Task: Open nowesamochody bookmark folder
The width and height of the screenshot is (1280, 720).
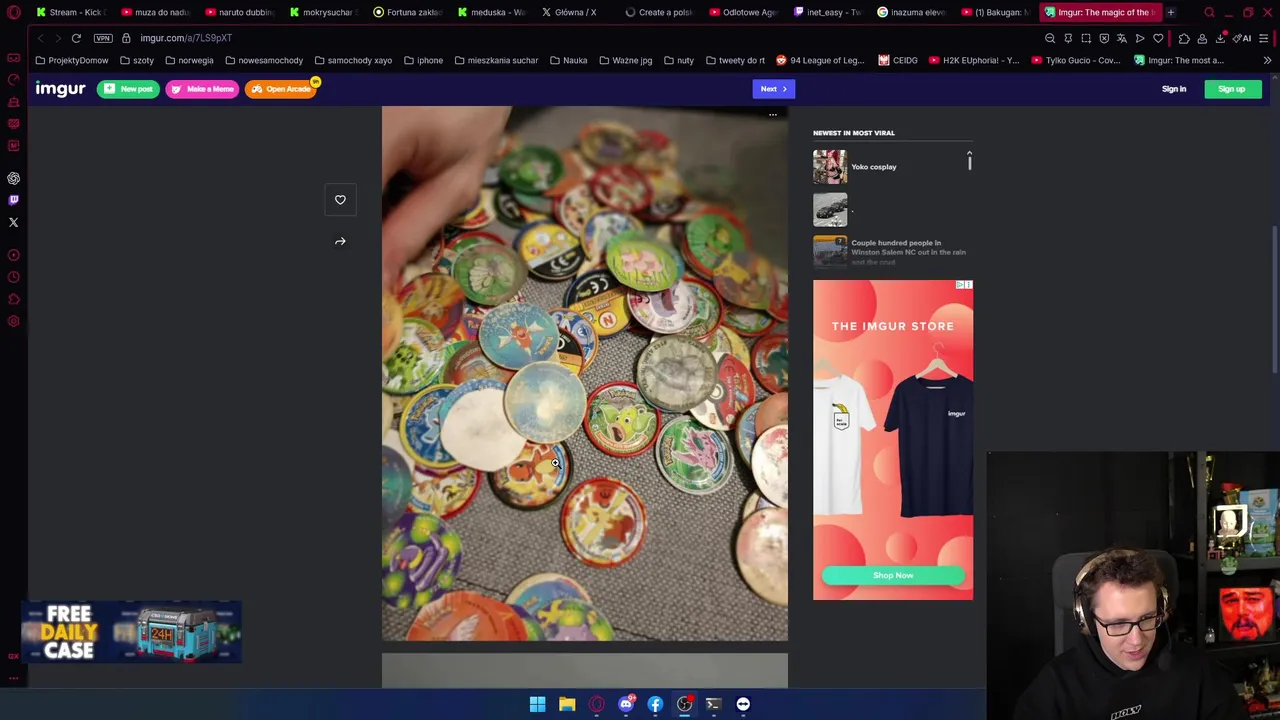Action: click(x=264, y=60)
